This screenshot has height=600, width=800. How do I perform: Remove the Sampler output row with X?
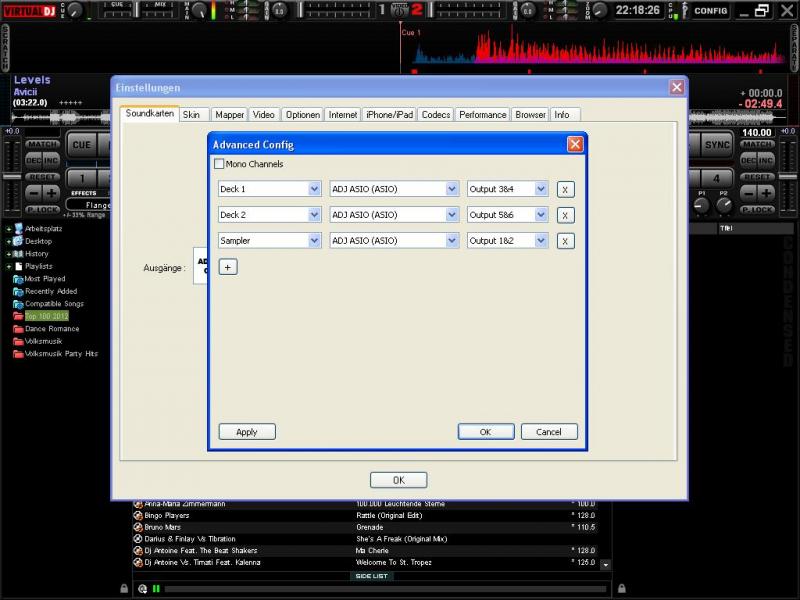point(565,241)
